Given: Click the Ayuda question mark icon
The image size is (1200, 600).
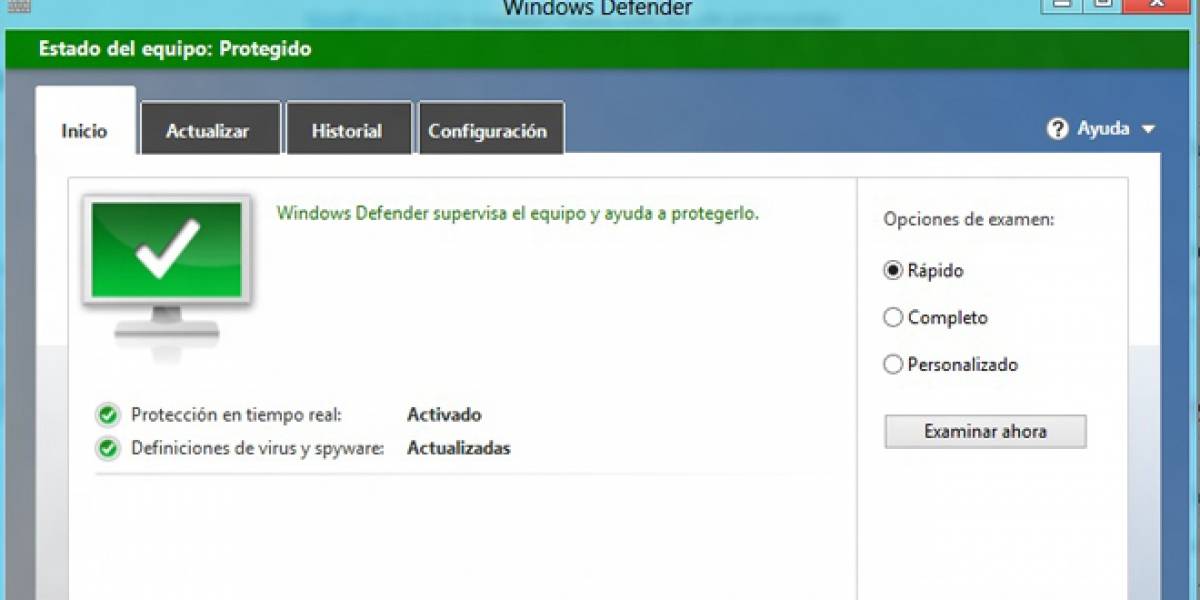Looking at the screenshot, I should (1058, 129).
